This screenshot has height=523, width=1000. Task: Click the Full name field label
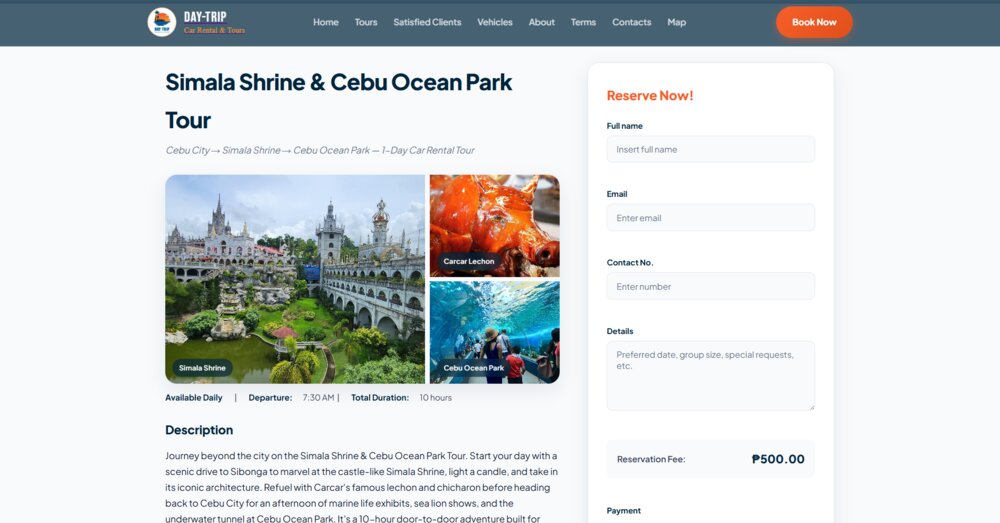(624, 126)
